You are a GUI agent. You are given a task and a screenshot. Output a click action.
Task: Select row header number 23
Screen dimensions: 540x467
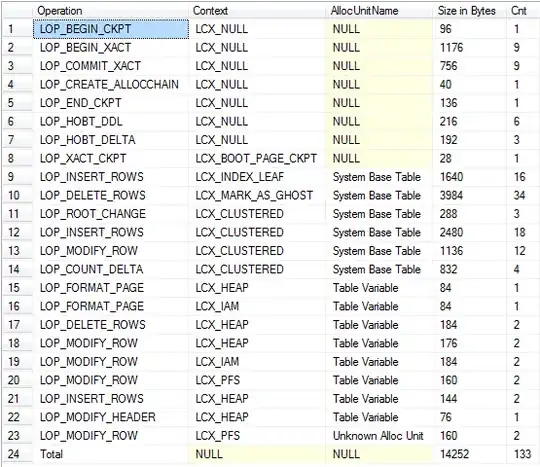point(17,436)
